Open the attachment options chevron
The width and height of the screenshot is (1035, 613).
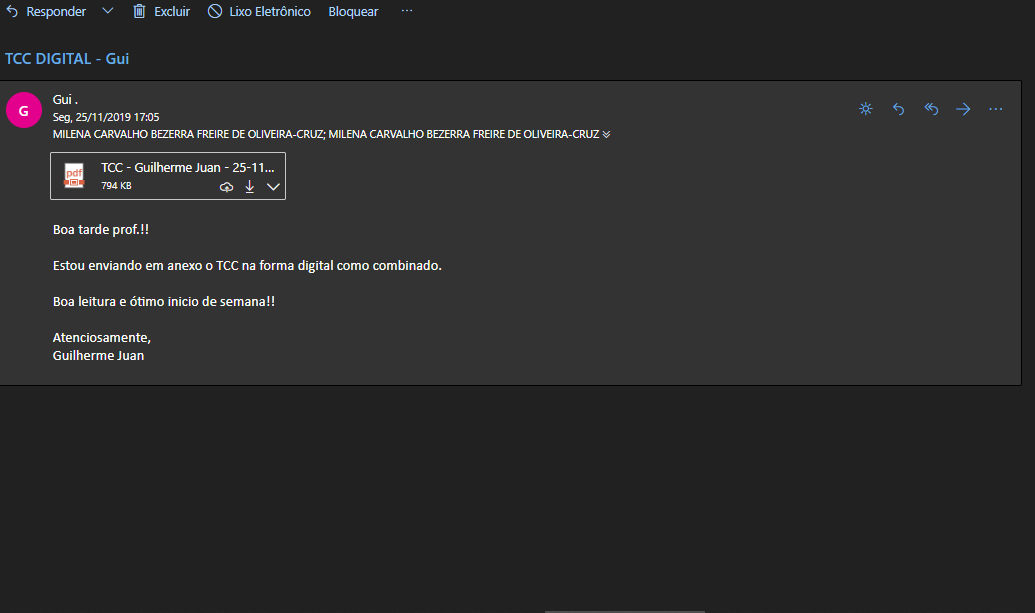click(273, 187)
